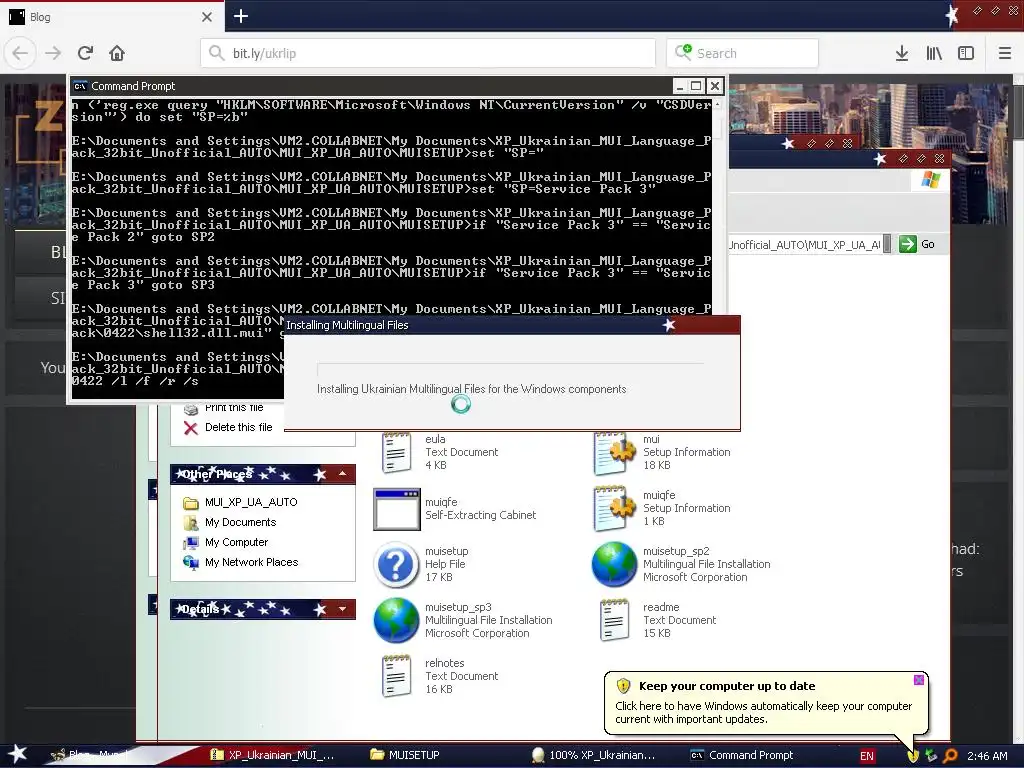Click the 'Keep your computer up to date' balloon
1024x768 pixels.
766,703
